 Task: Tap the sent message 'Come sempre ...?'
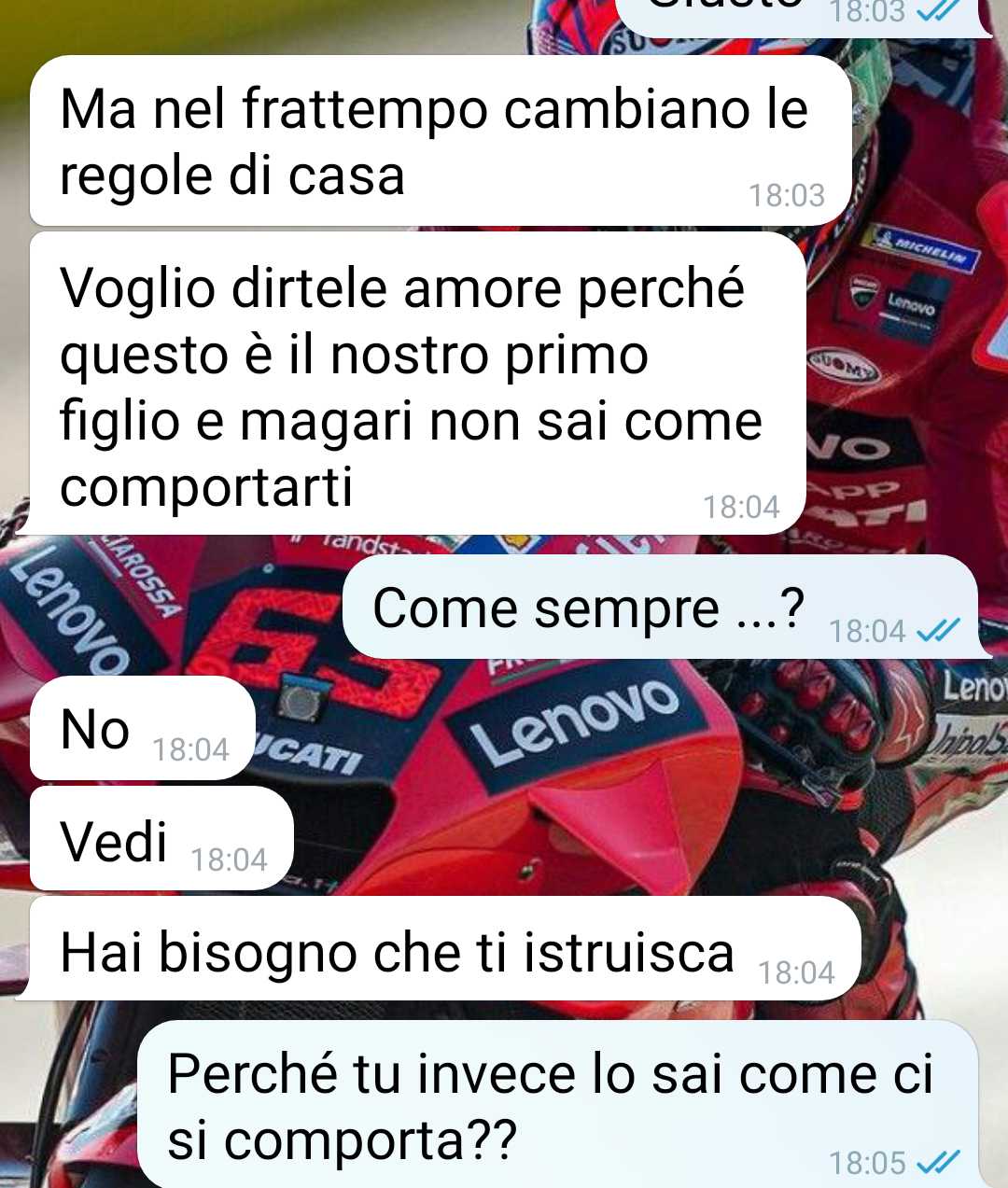point(661,608)
